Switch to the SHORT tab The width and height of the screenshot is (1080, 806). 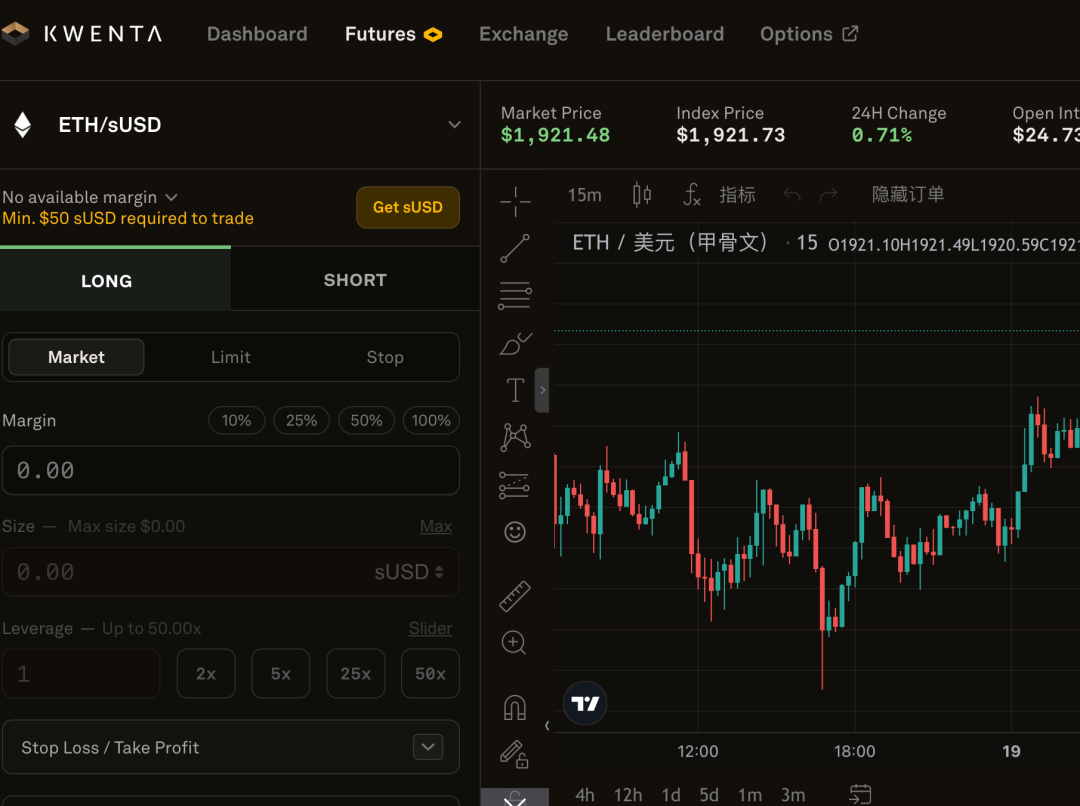[355, 280]
